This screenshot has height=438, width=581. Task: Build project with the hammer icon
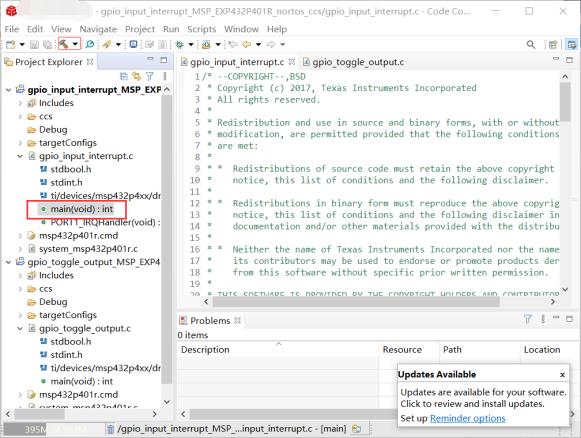point(64,44)
